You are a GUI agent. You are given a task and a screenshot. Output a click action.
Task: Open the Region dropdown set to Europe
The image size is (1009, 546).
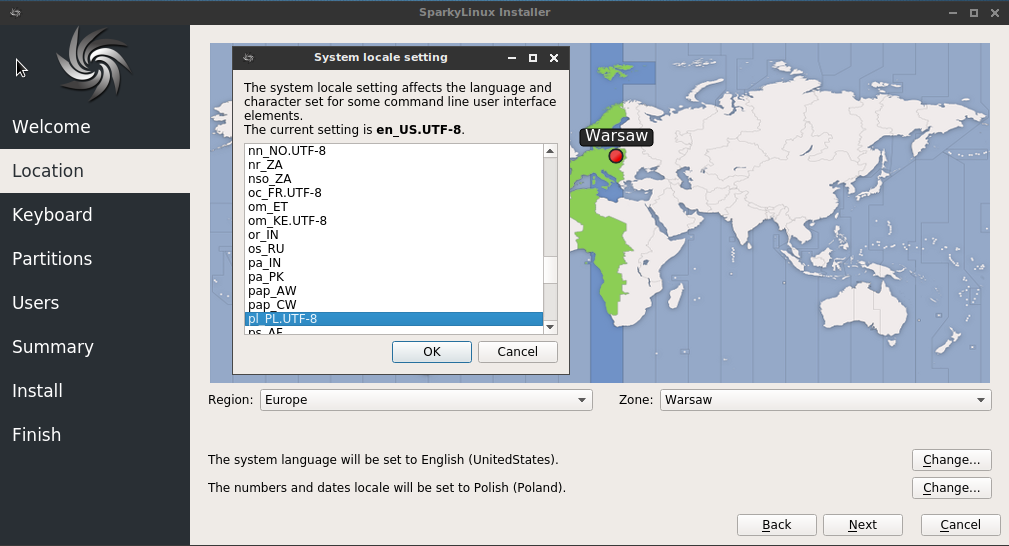tap(426, 400)
